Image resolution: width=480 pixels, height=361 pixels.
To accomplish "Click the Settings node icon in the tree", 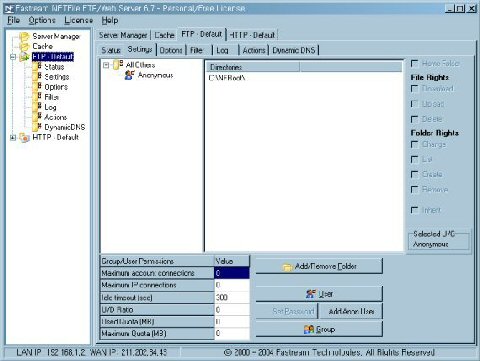I will click(37, 77).
